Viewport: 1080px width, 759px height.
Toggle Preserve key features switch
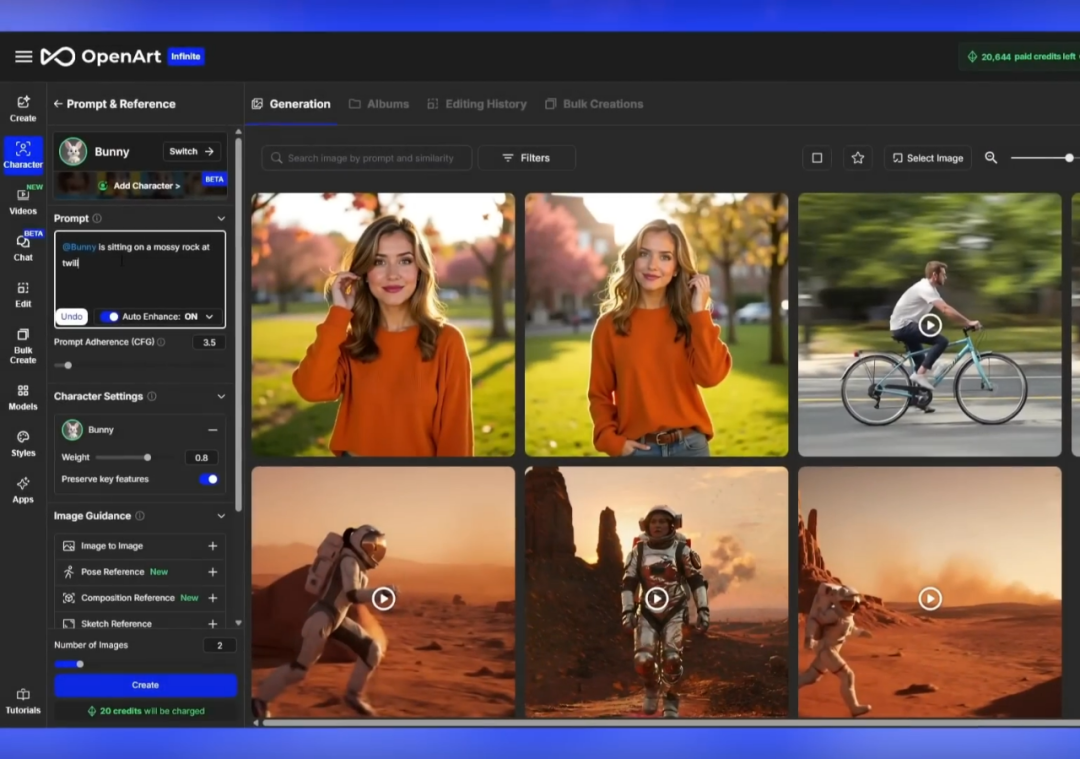pos(209,479)
